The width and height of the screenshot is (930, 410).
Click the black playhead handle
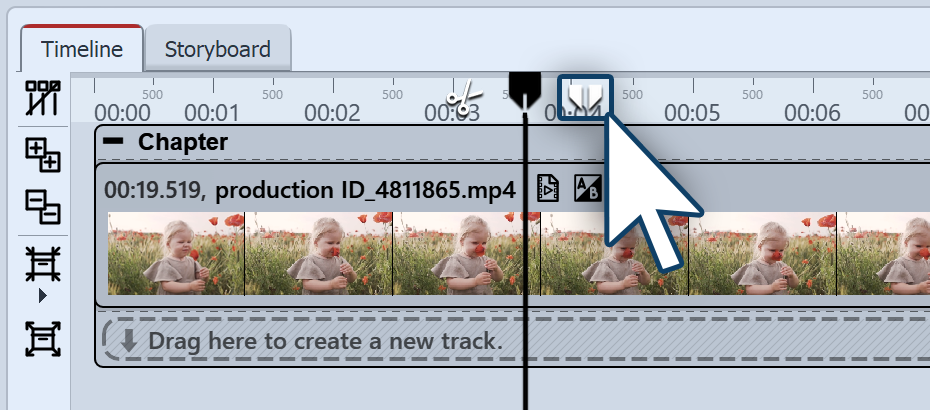tap(525, 89)
